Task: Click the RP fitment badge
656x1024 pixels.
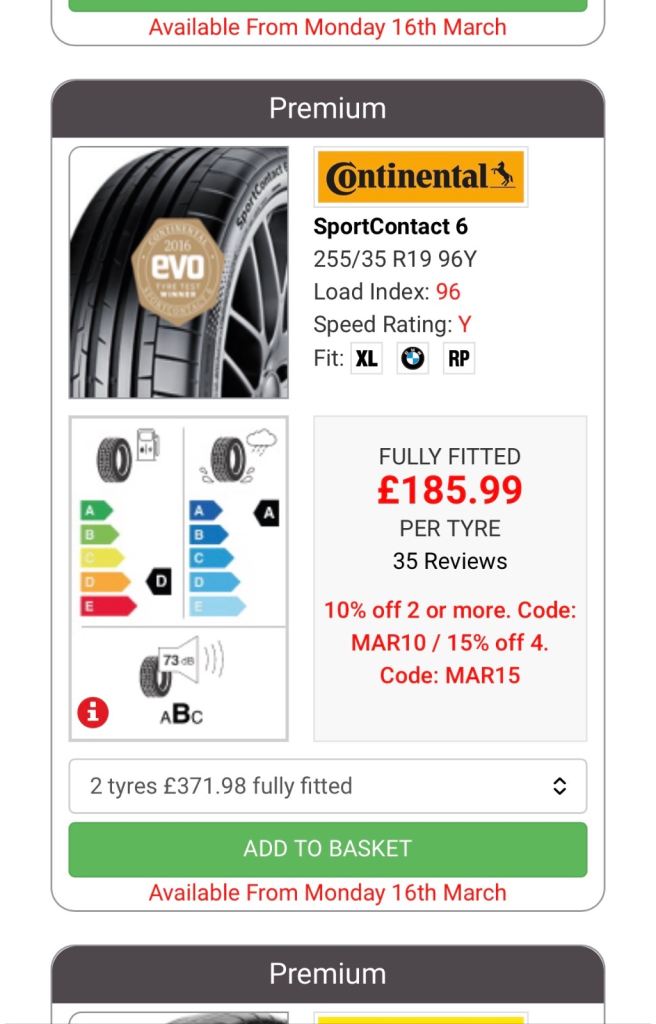Action: point(456,357)
